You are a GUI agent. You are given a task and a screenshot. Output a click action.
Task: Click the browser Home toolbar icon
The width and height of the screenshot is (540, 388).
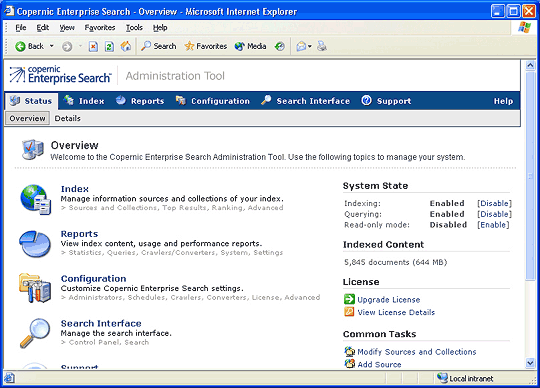coord(126,46)
